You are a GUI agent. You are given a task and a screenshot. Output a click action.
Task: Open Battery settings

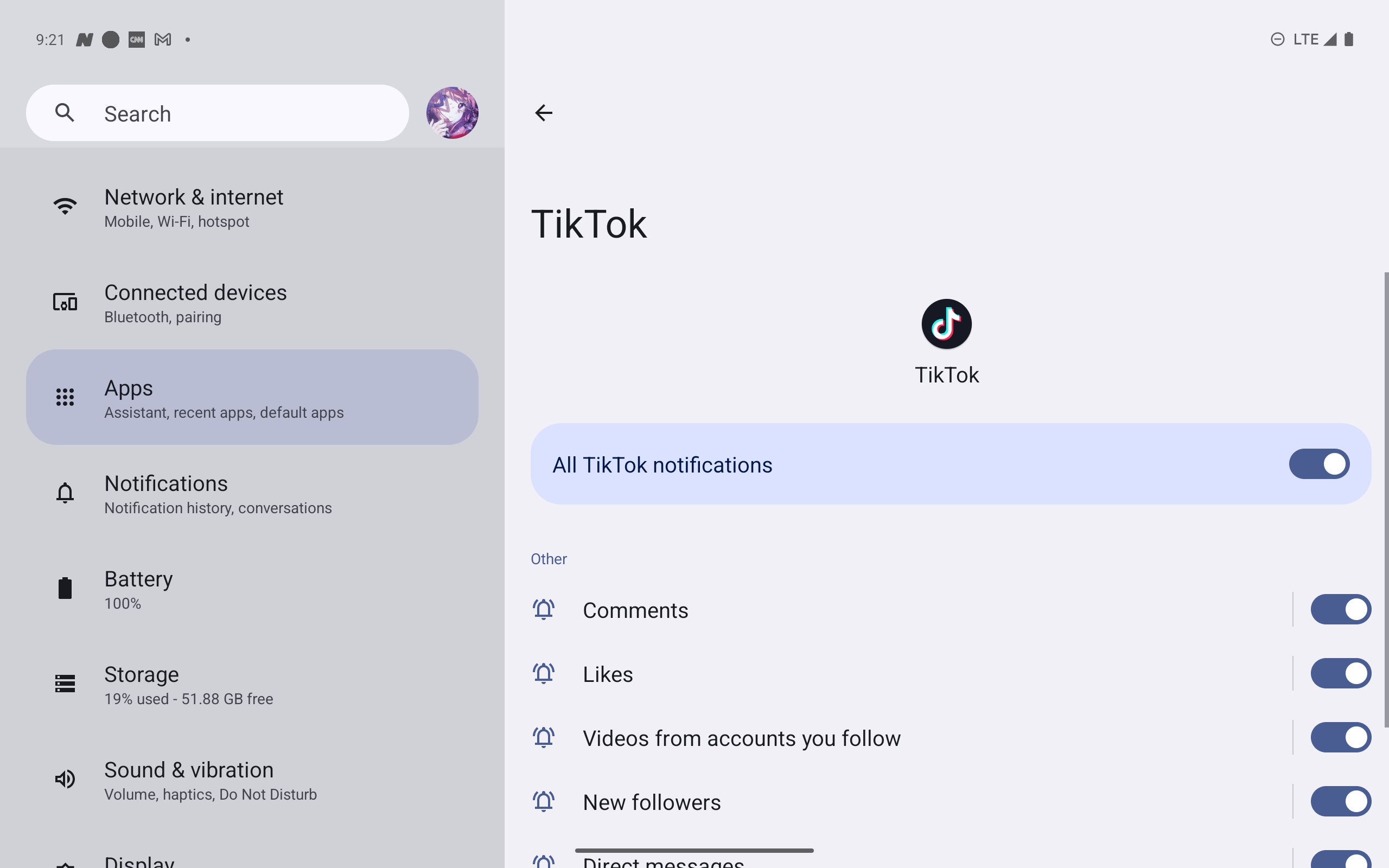coord(252,589)
